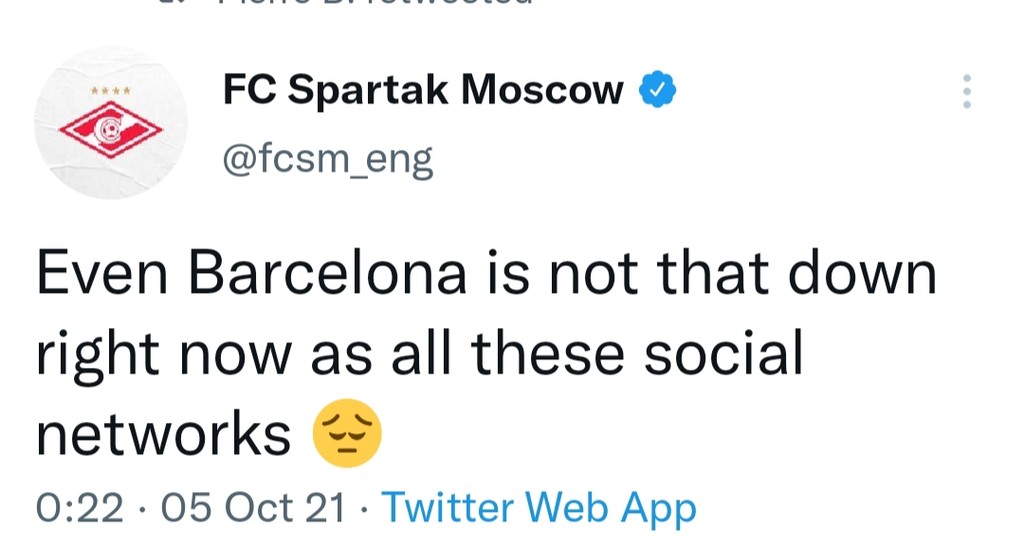
Task: Open FC Spartak Moscow profile picture
Action: [x=111, y=124]
